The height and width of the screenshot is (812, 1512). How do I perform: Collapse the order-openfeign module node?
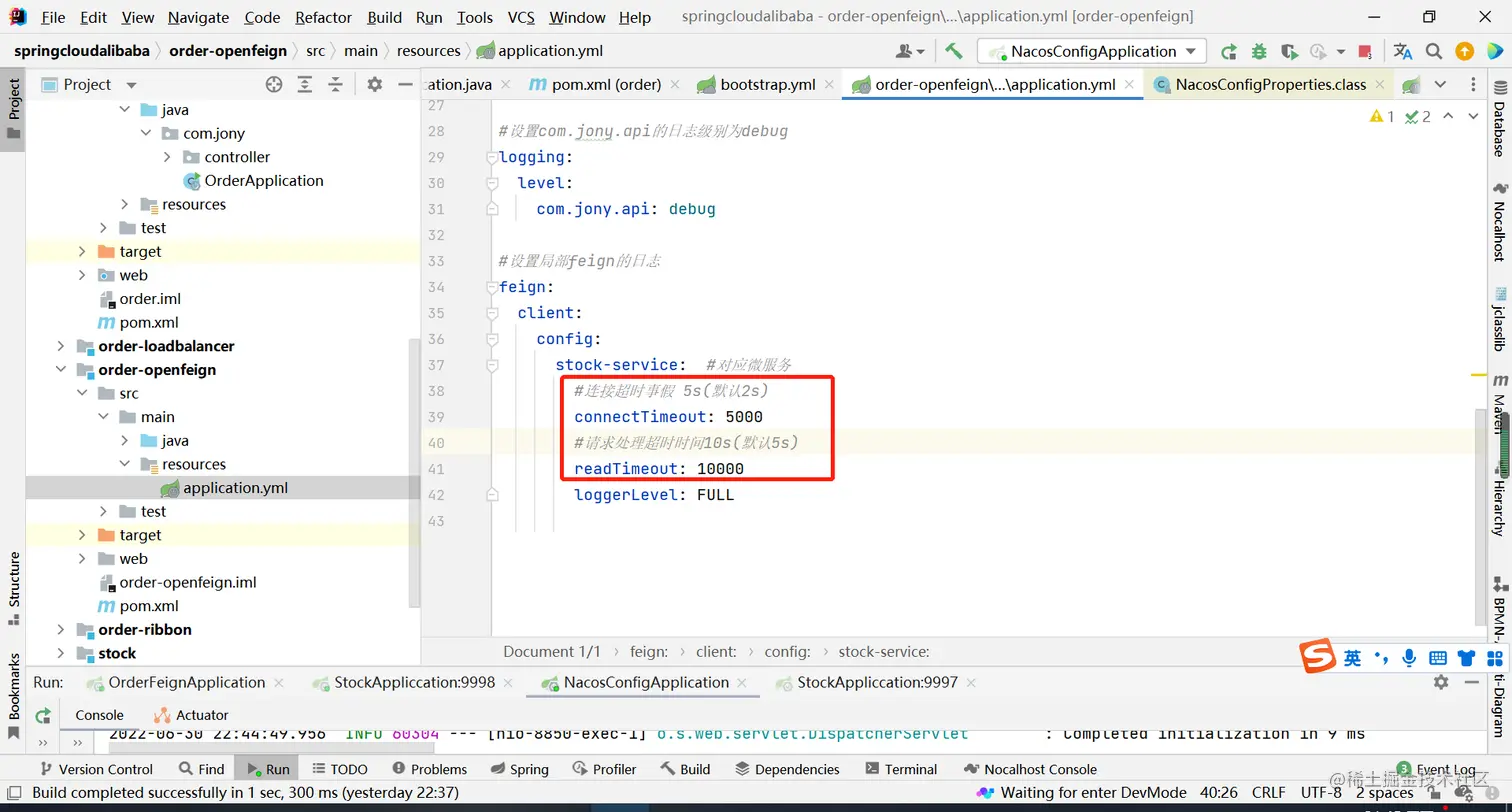[61, 370]
